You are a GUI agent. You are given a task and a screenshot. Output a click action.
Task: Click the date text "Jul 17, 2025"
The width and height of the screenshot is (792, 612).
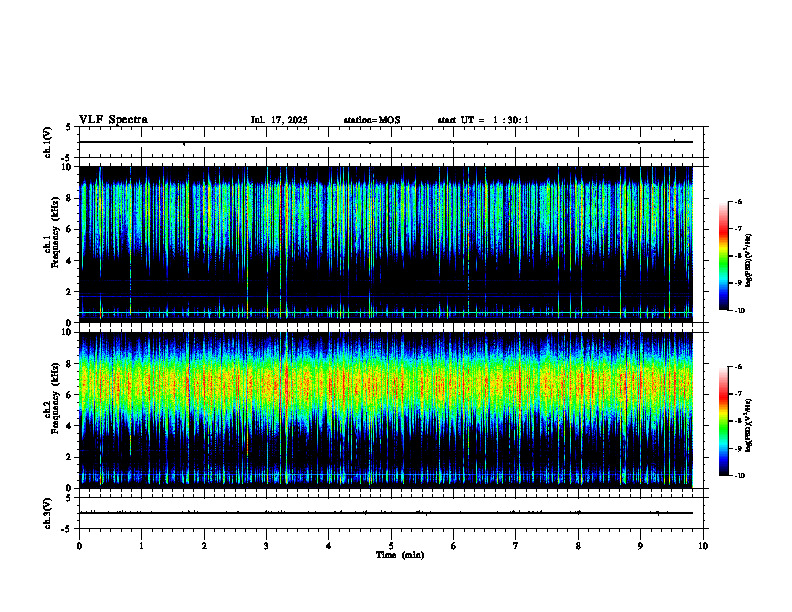pyautogui.click(x=279, y=120)
